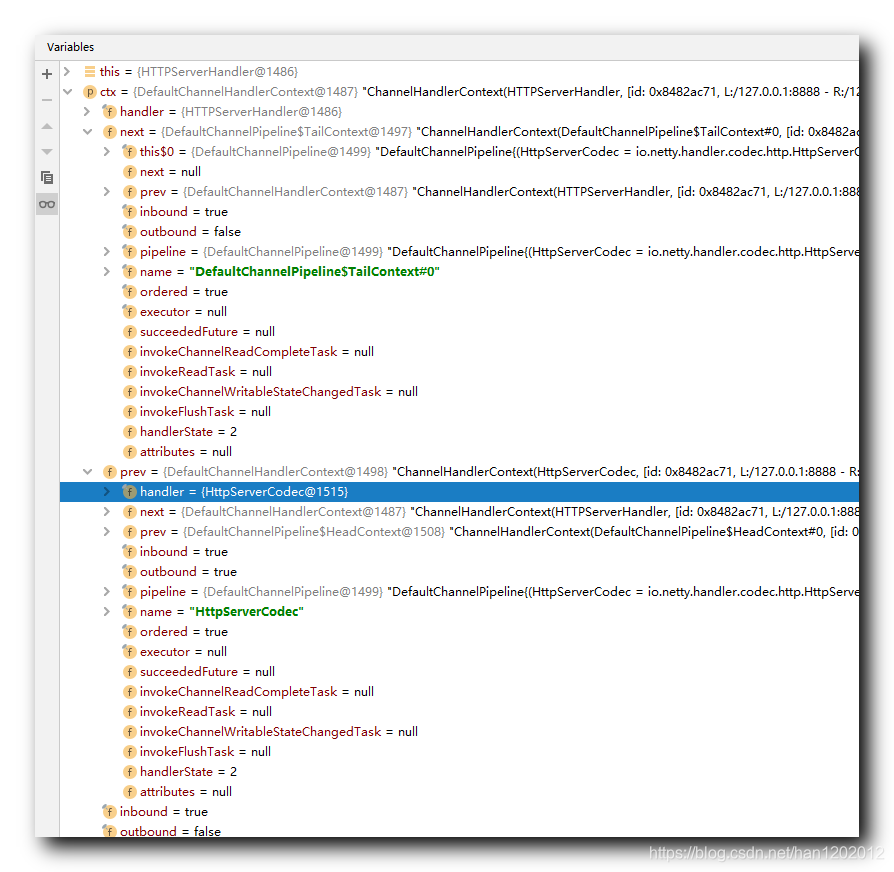Click field icon of next TailContext@1497
894x872 pixels.
click(x=109, y=132)
